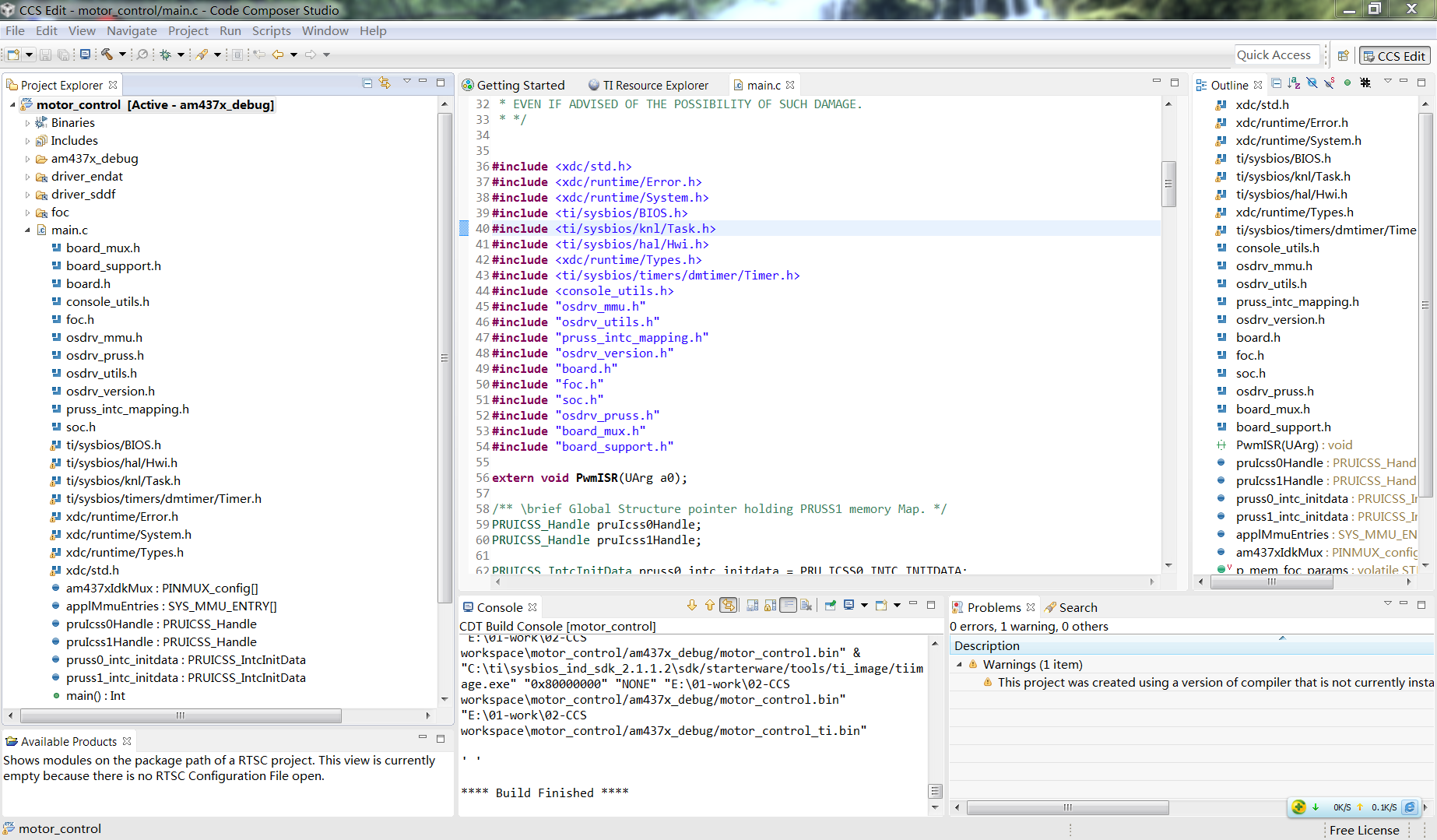Click the New project toolbar icon
1437x840 pixels.
(x=13, y=54)
